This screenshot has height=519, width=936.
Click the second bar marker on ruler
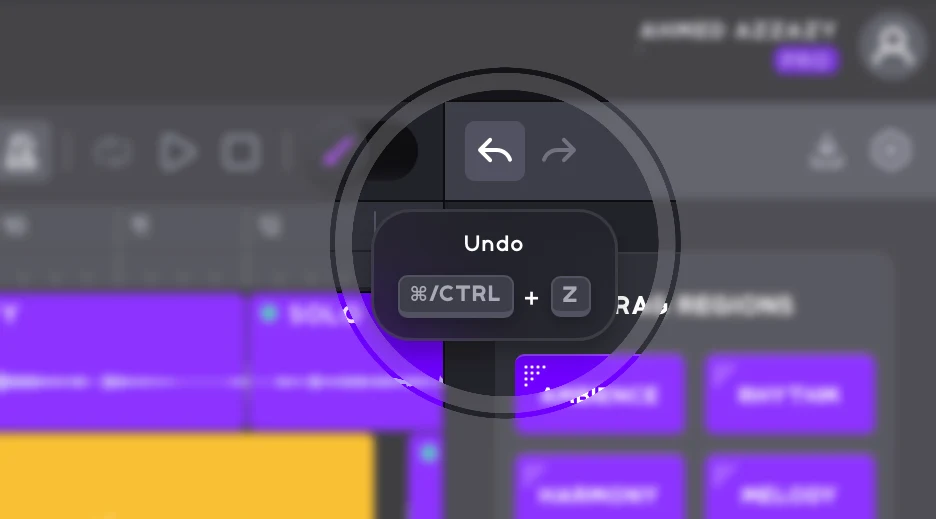click(140, 225)
